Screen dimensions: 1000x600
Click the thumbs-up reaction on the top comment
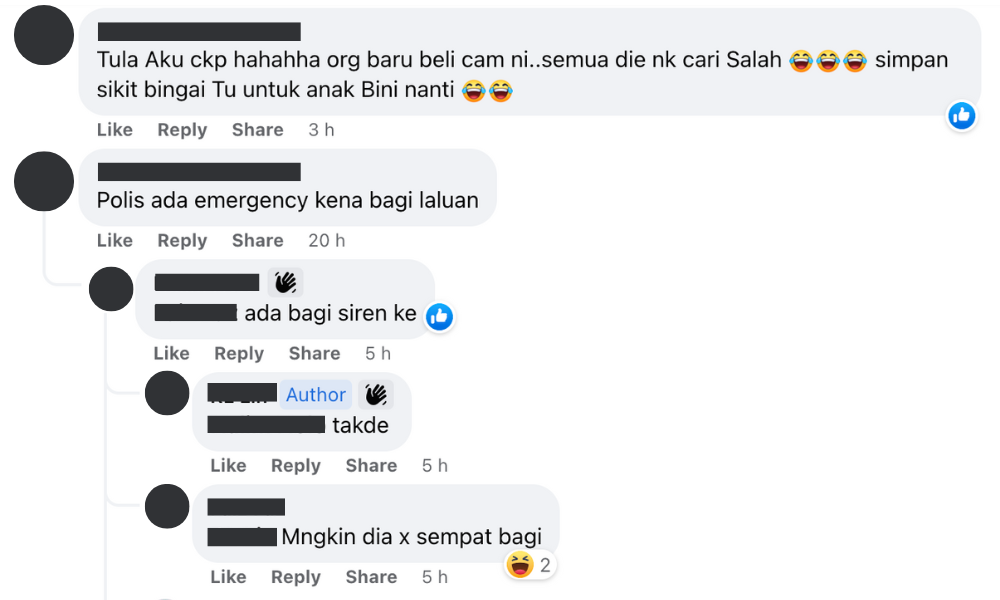tap(961, 116)
